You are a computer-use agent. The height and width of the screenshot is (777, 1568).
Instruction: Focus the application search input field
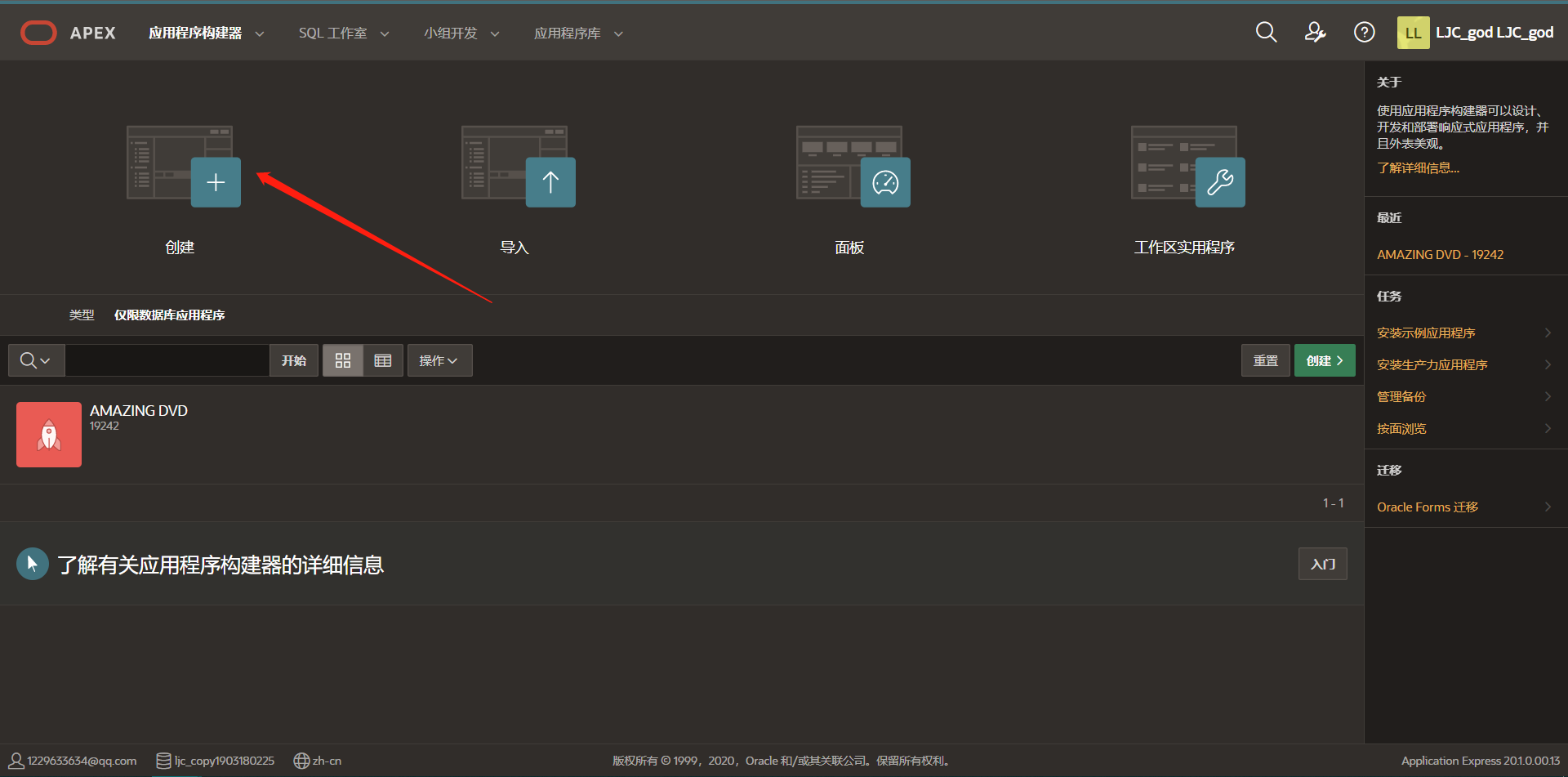(167, 360)
